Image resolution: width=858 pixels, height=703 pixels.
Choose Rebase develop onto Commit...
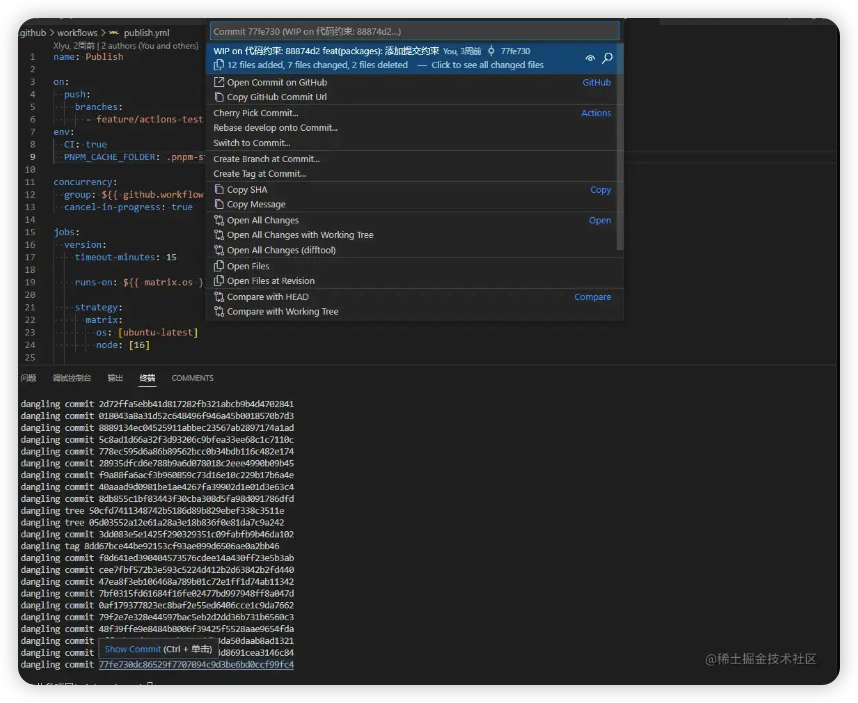(x=275, y=127)
